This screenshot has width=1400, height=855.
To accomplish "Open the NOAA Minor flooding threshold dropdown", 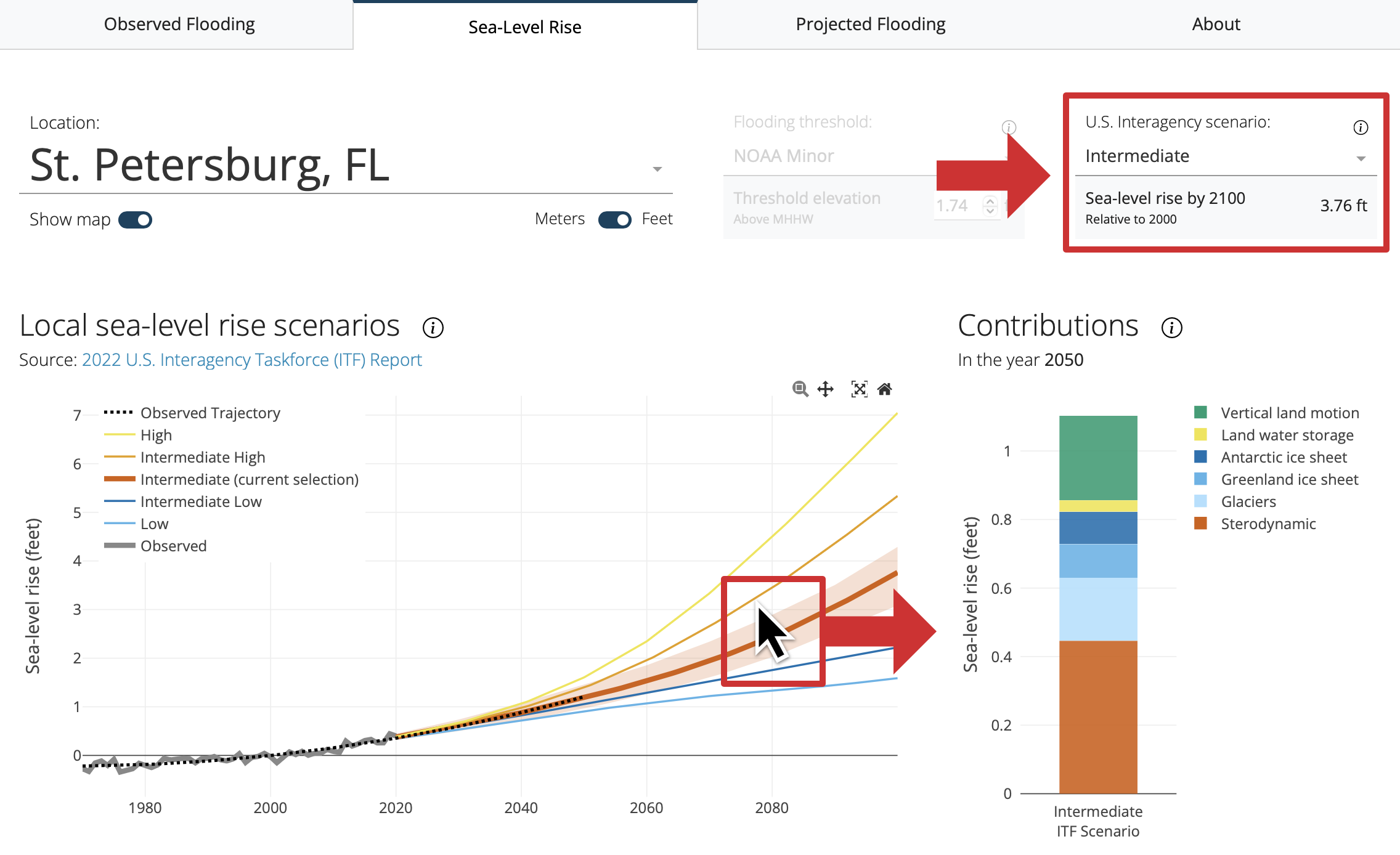I will pyautogui.click(x=863, y=156).
